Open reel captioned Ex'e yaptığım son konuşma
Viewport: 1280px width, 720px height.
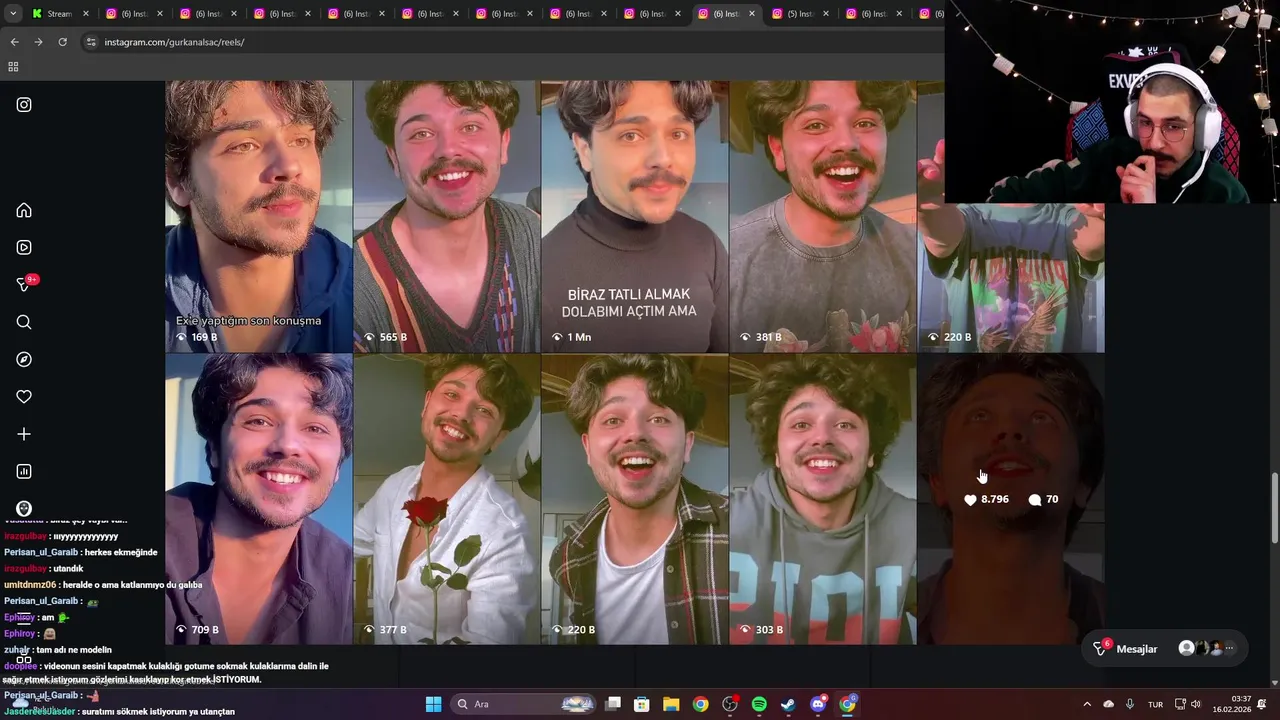[x=258, y=216]
